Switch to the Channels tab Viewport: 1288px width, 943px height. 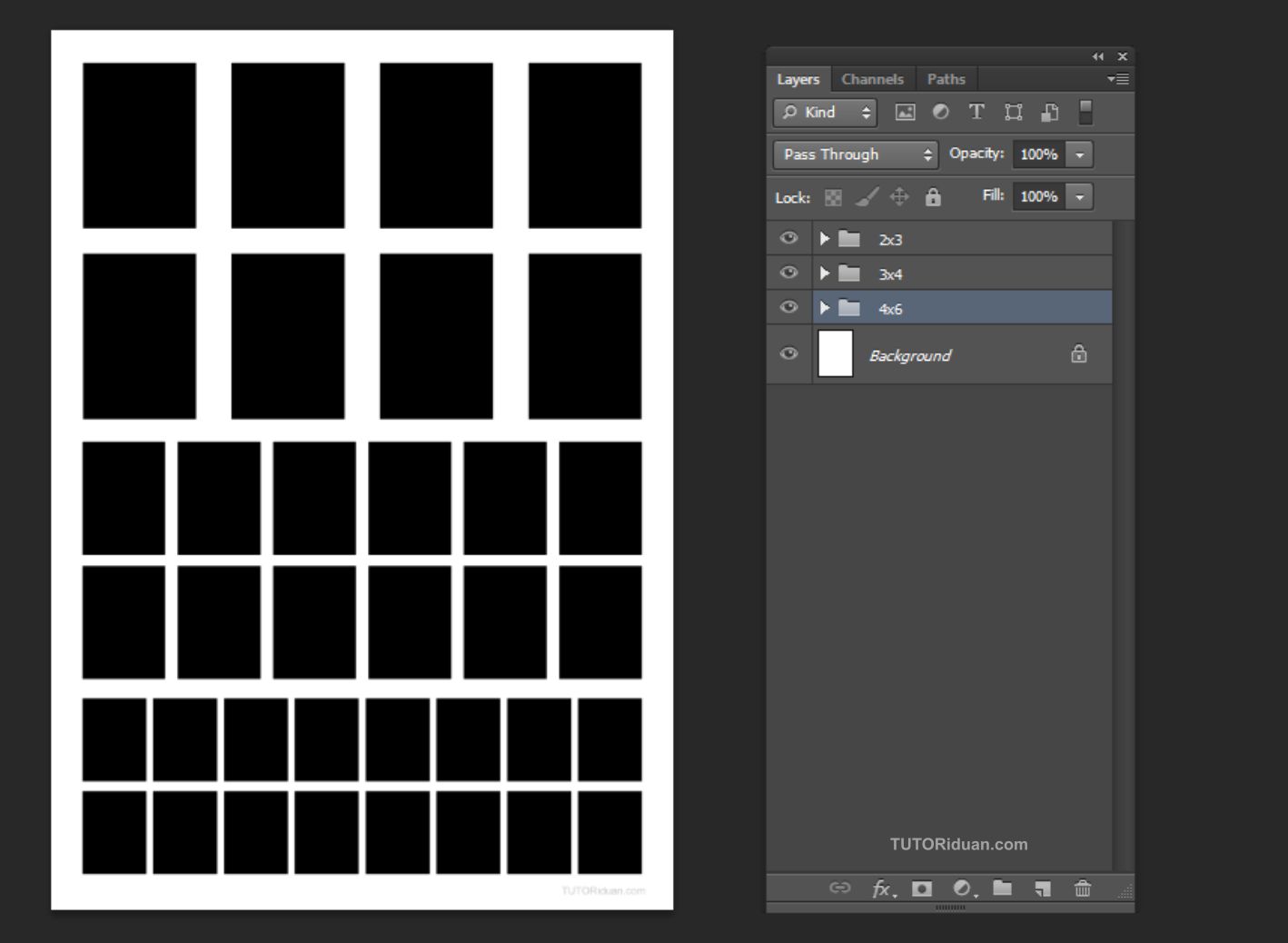coord(872,79)
